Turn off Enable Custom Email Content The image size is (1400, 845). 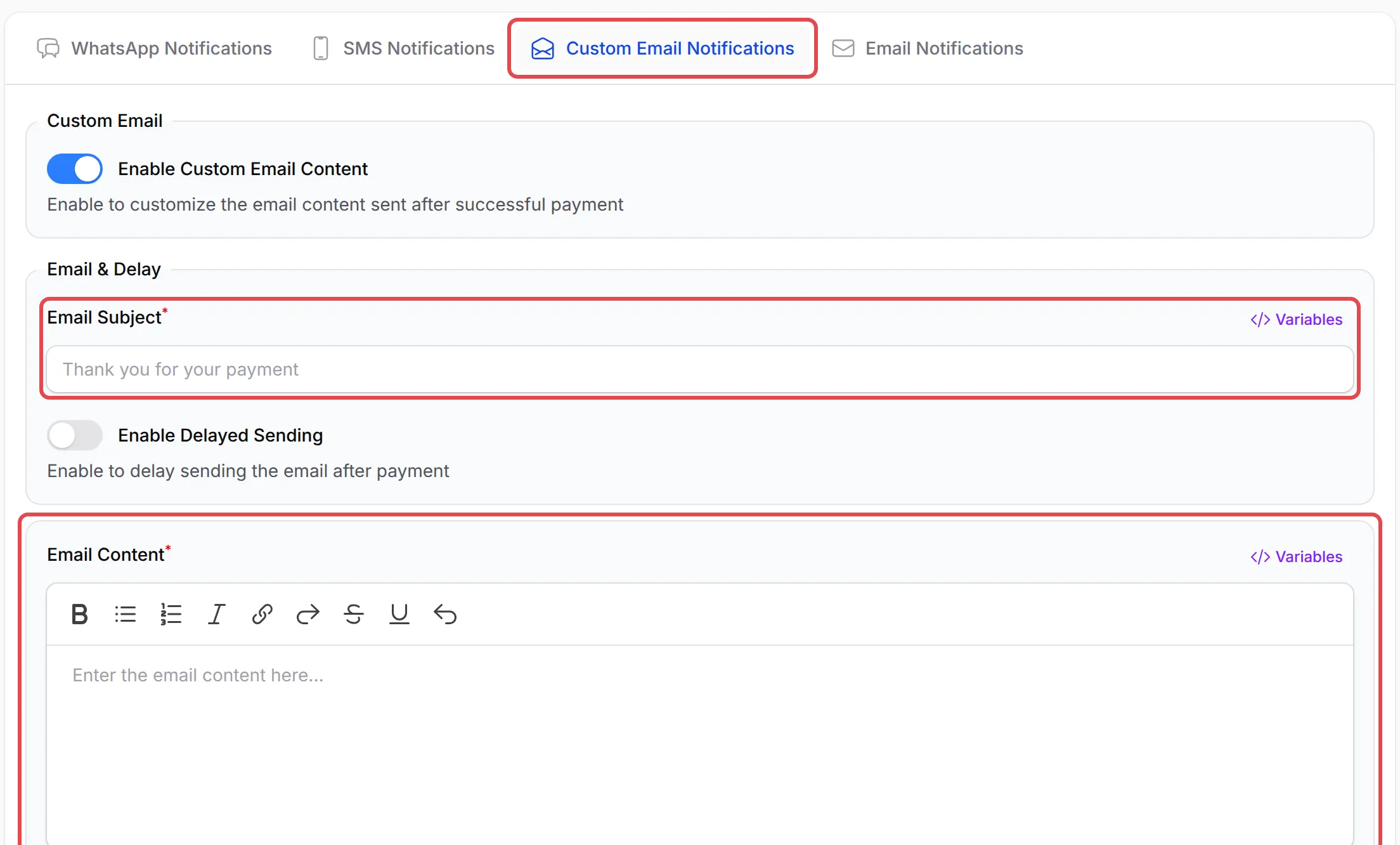point(75,169)
